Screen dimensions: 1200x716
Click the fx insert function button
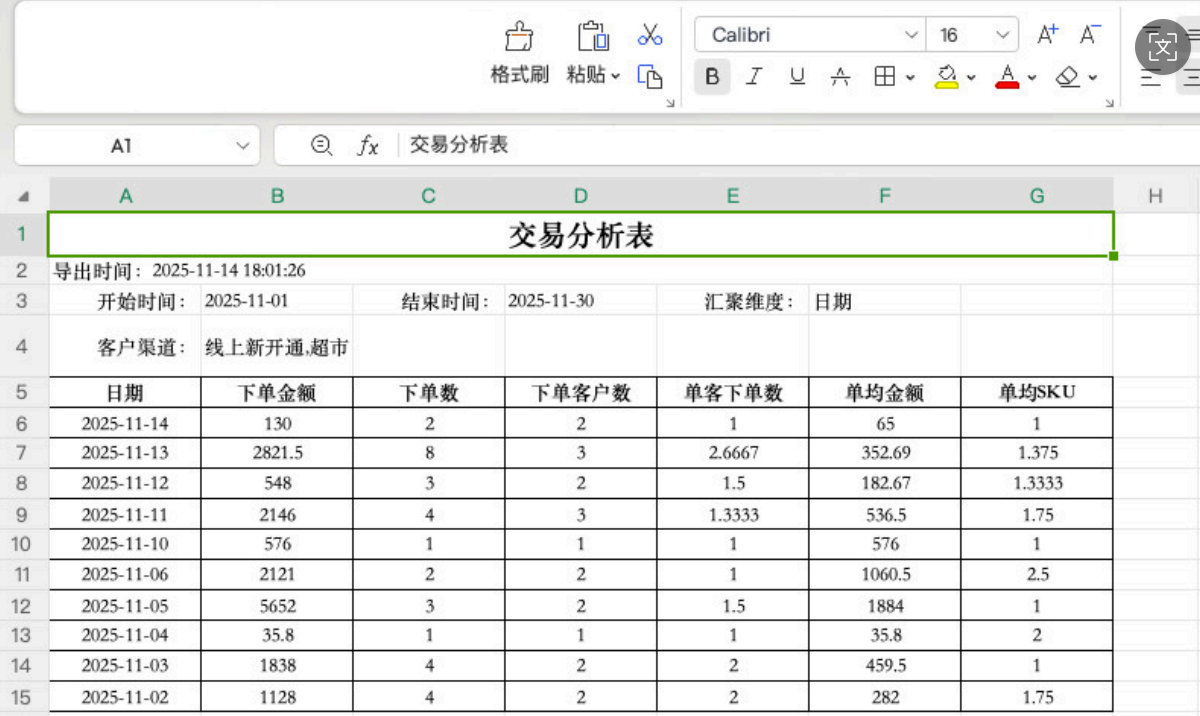[368, 146]
